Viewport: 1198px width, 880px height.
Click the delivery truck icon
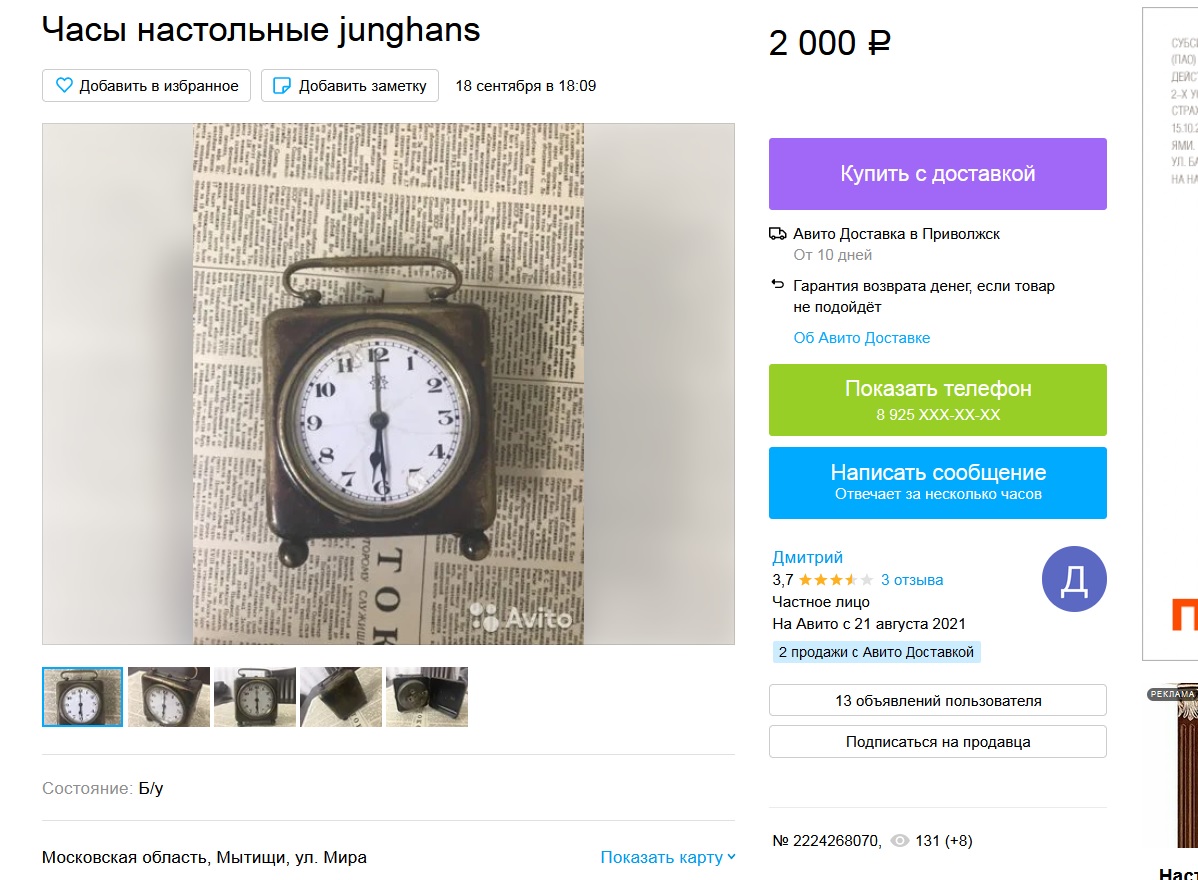pyautogui.click(x=777, y=234)
